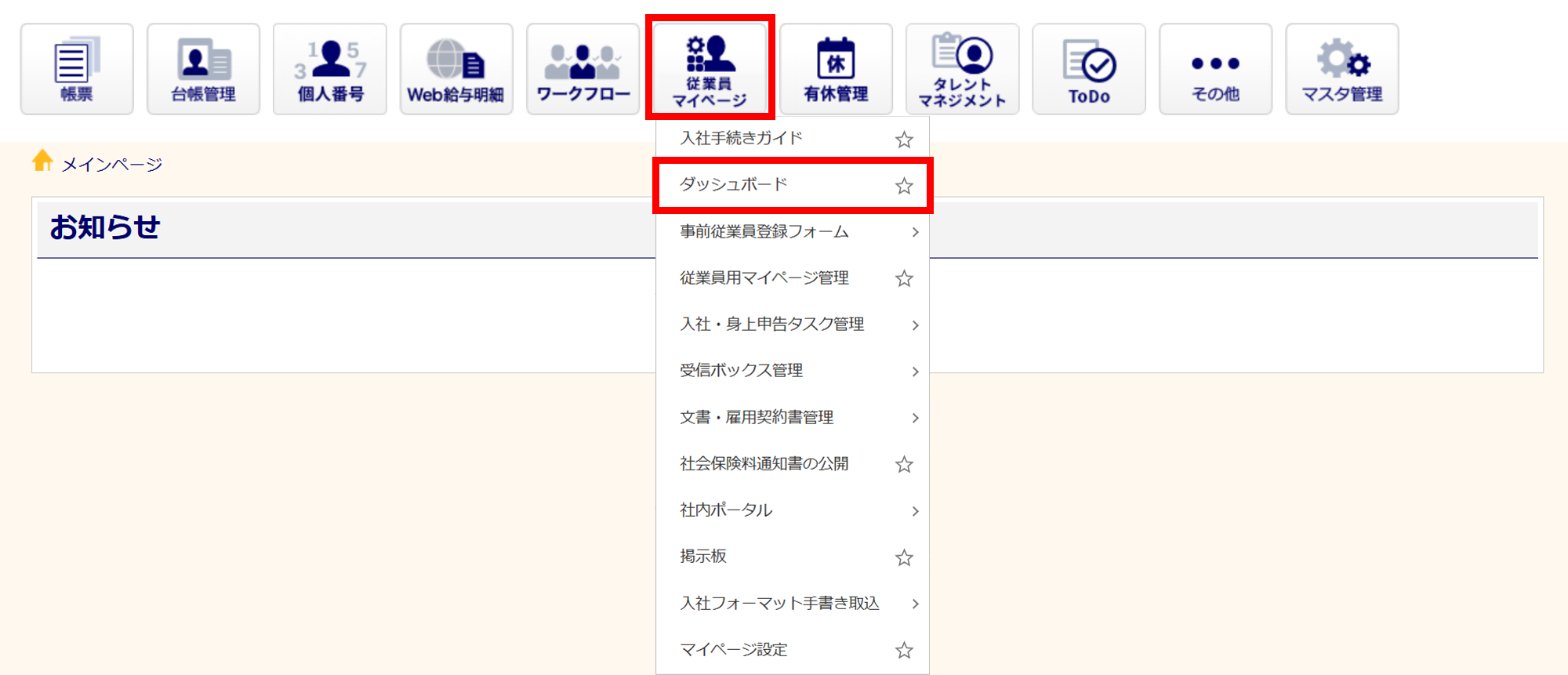
Task: Open the 個人番号 personal number icon
Action: pyautogui.click(x=330, y=69)
